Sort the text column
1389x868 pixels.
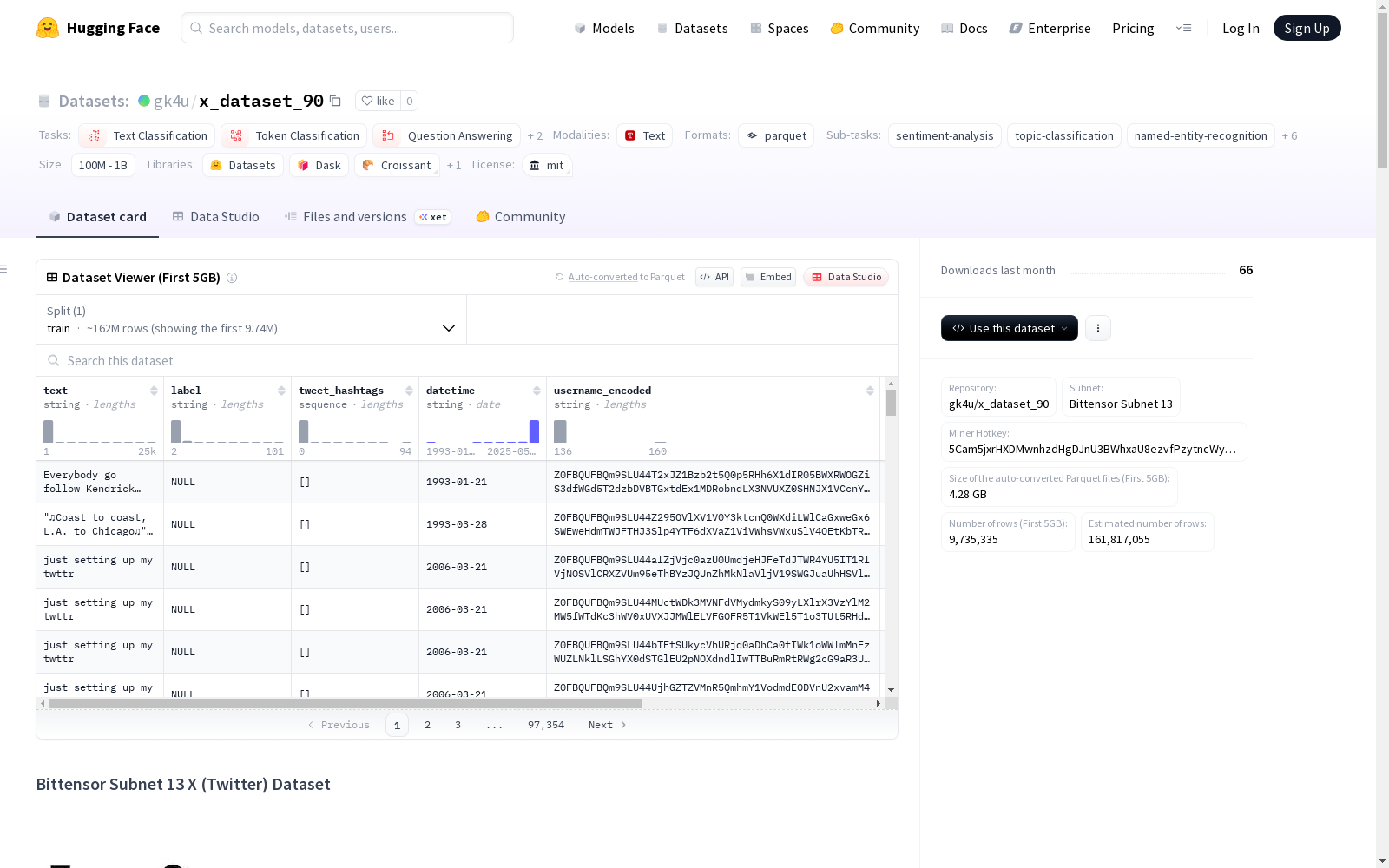click(x=154, y=391)
